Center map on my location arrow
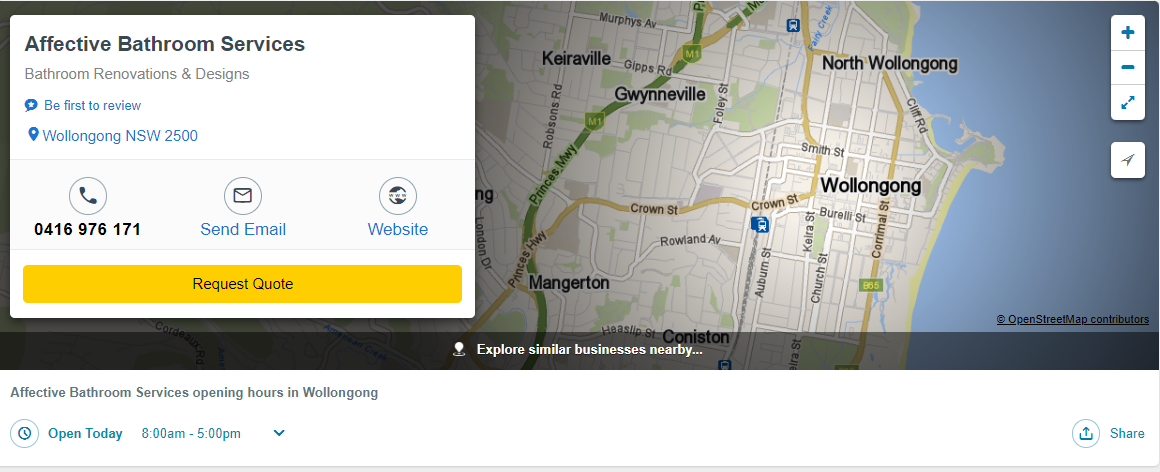 click(1127, 160)
